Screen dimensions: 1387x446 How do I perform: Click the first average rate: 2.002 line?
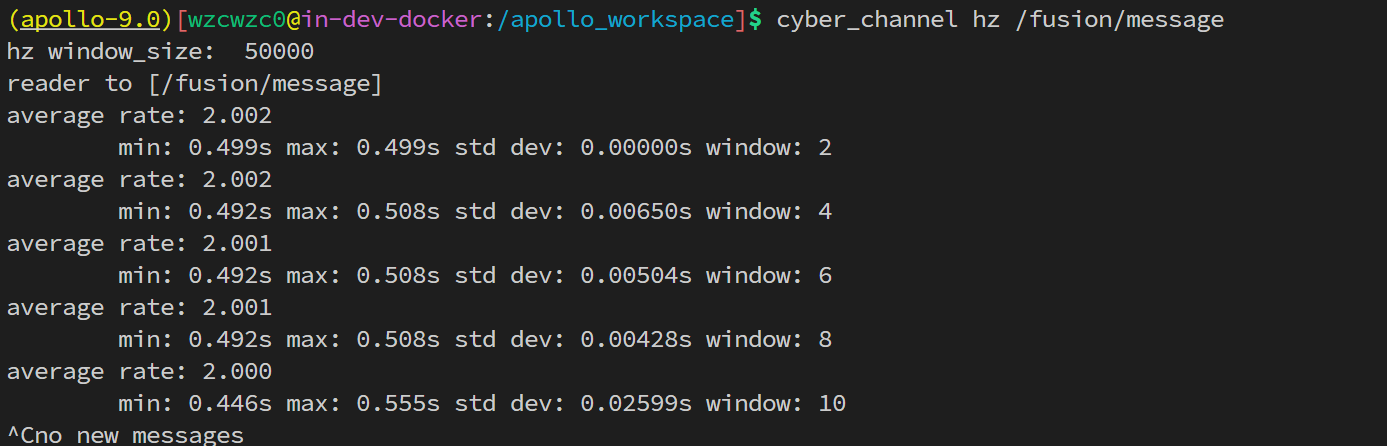(x=139, y=116)
